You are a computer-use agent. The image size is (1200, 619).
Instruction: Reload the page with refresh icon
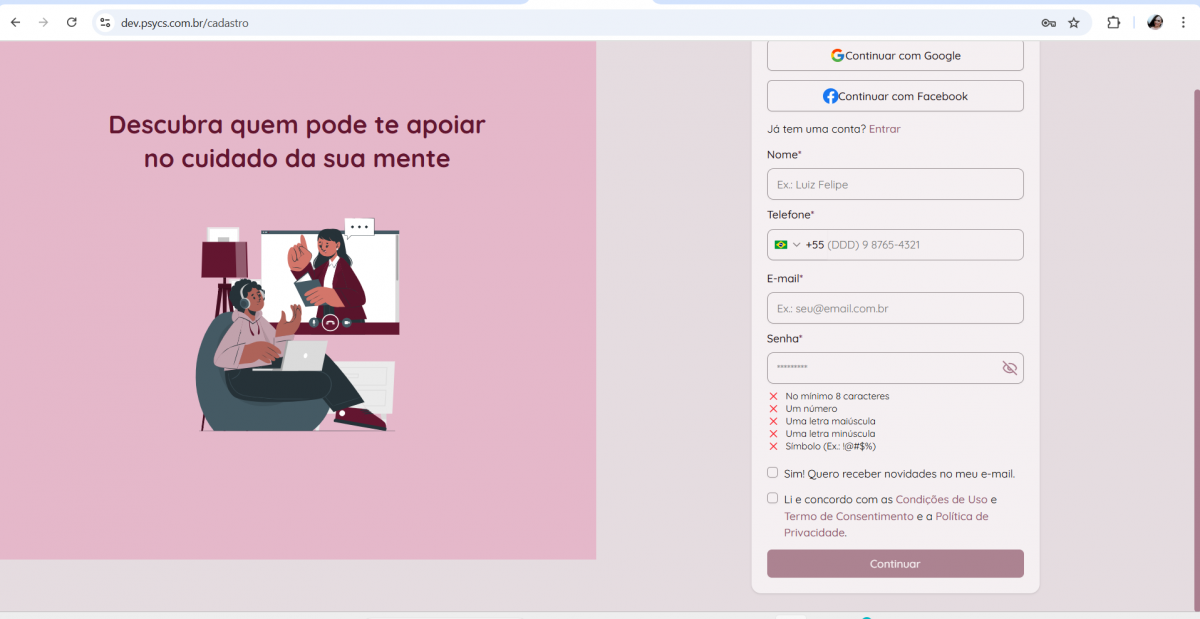coord(71,22)
